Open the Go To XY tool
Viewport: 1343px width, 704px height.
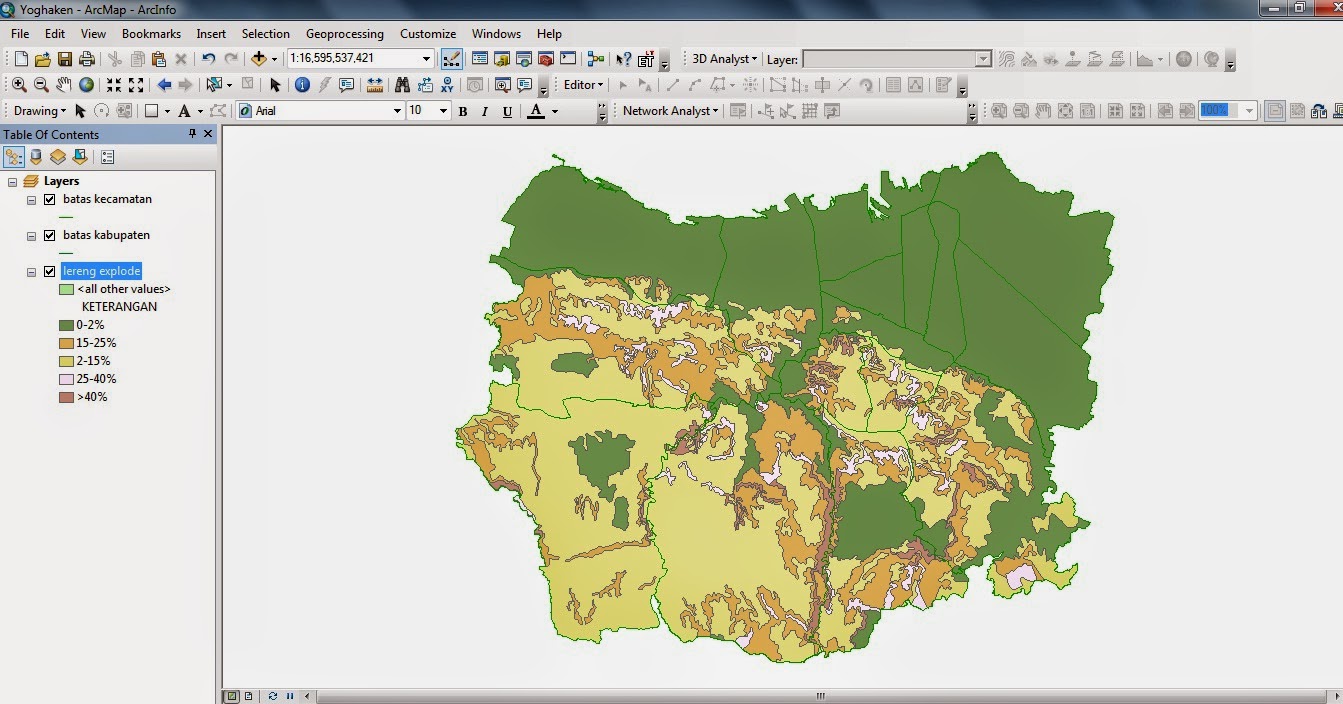pyautogui.click(x=447, y=85)
